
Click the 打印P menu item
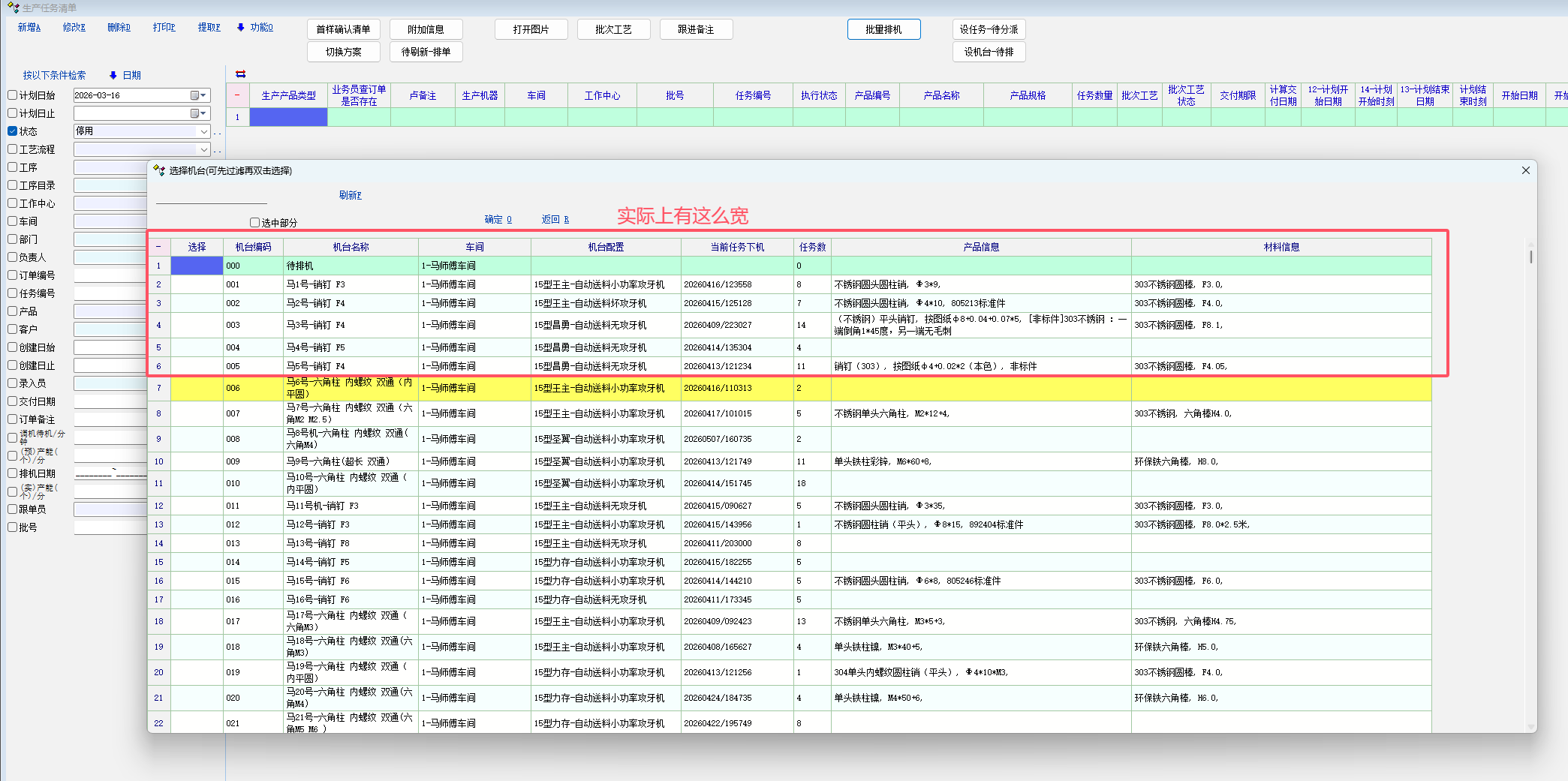[x=164, y=28]
